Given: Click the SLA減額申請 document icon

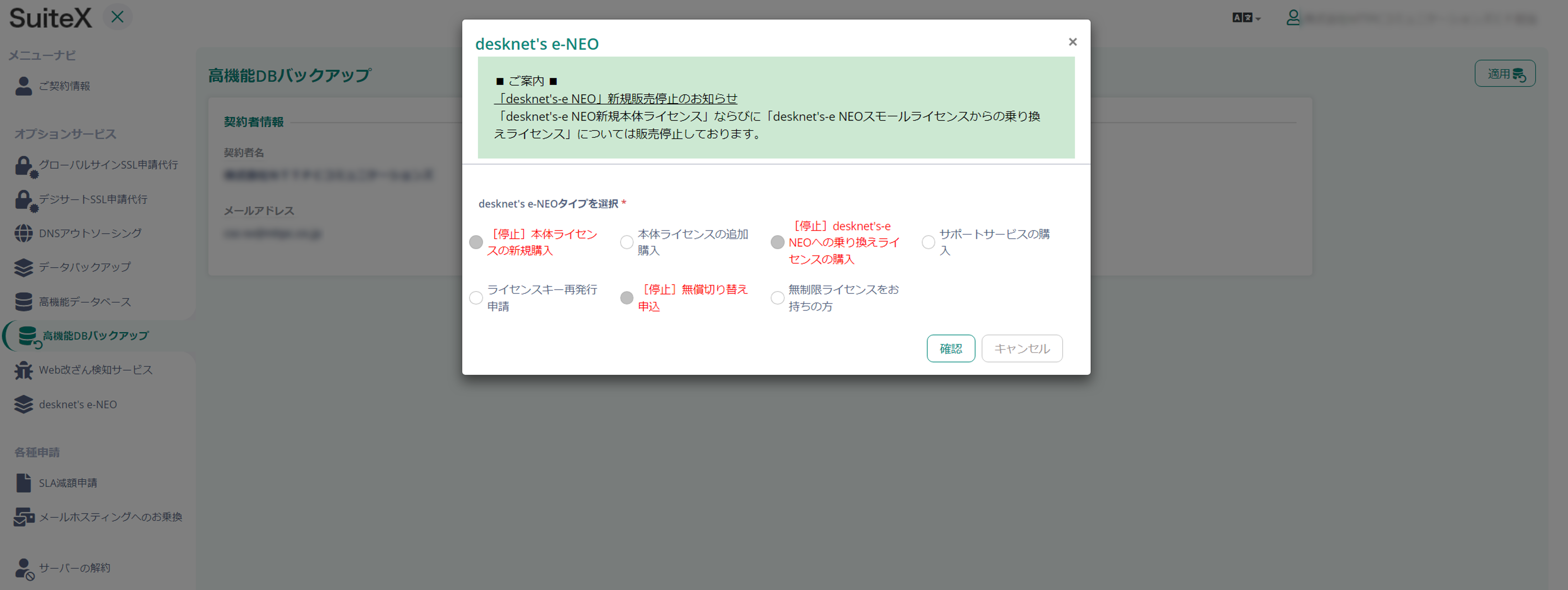Looking at the screenshot, I should 24,483.
